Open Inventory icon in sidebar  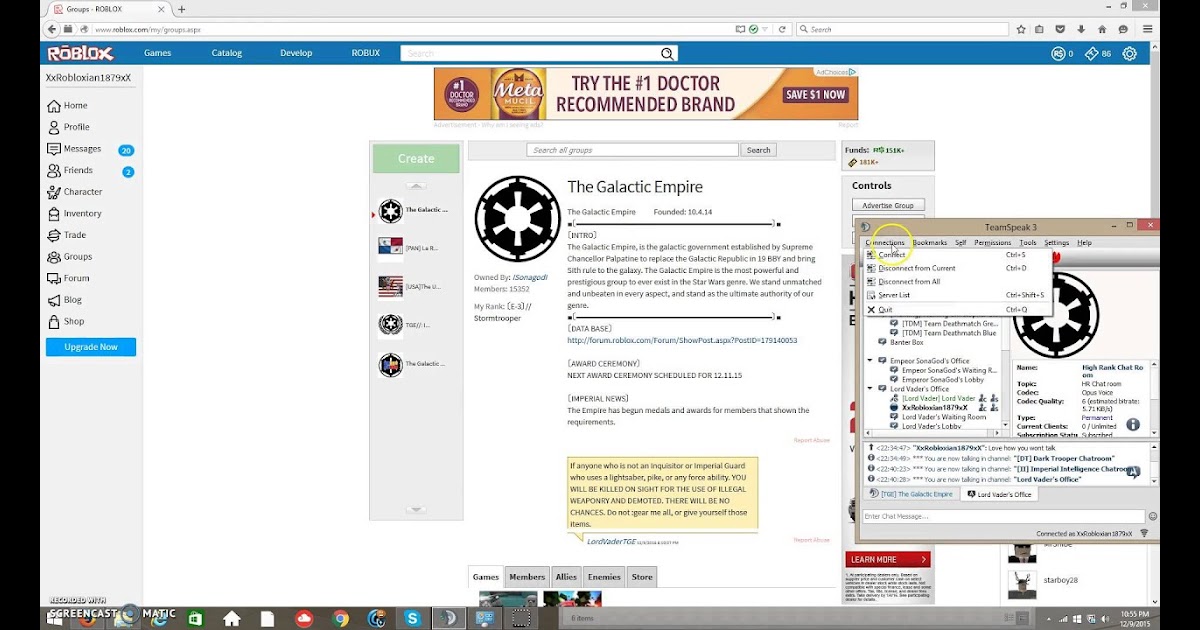54,214
